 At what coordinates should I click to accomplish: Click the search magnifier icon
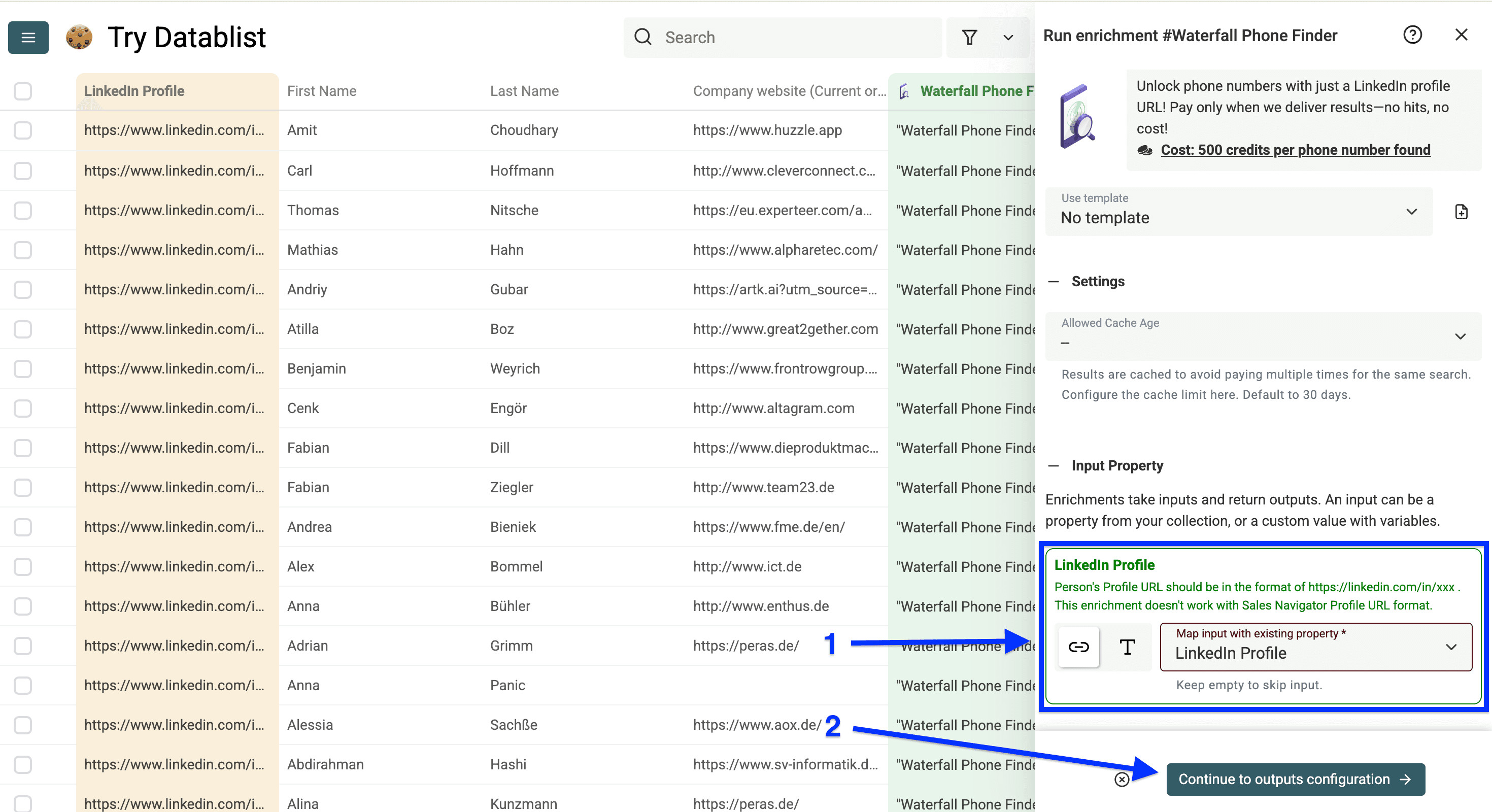tap(643, 37)
